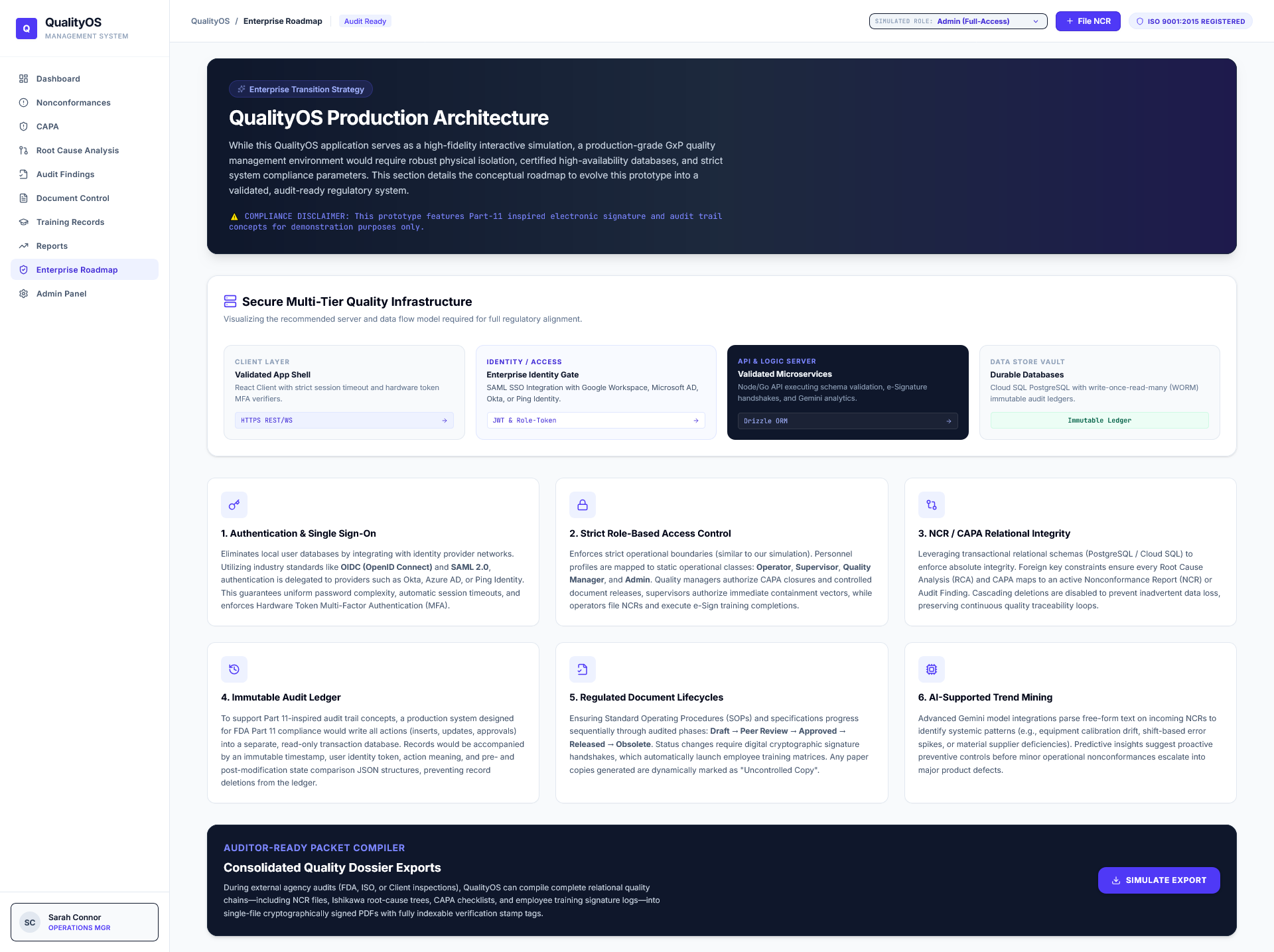Screen dimensions: 1274x952
Task: Open the Dashboard menu item
Action: pos(84,79)
